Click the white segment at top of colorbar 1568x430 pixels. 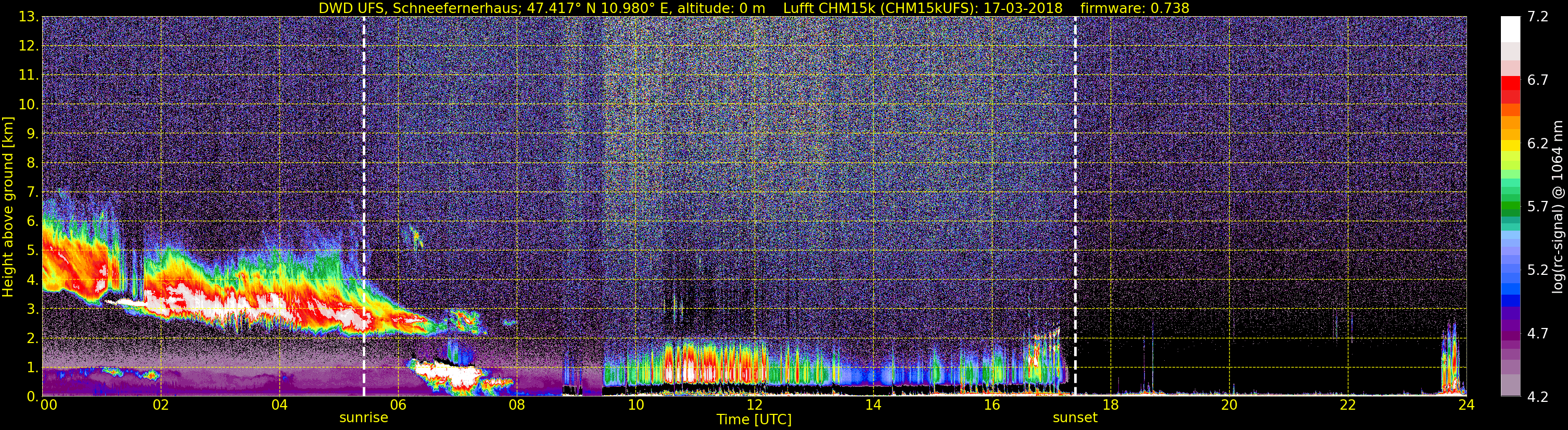(x=1511, y=29)
